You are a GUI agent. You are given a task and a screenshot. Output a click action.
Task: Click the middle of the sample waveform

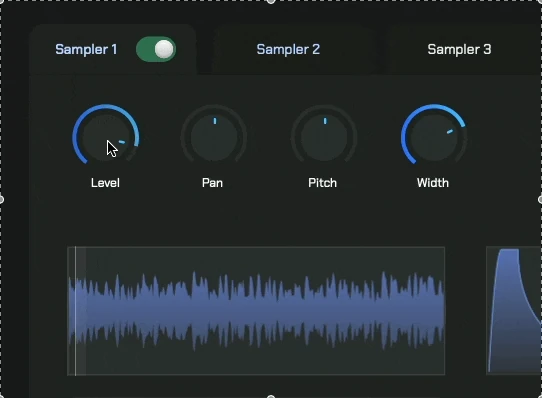tap(256, 311)
